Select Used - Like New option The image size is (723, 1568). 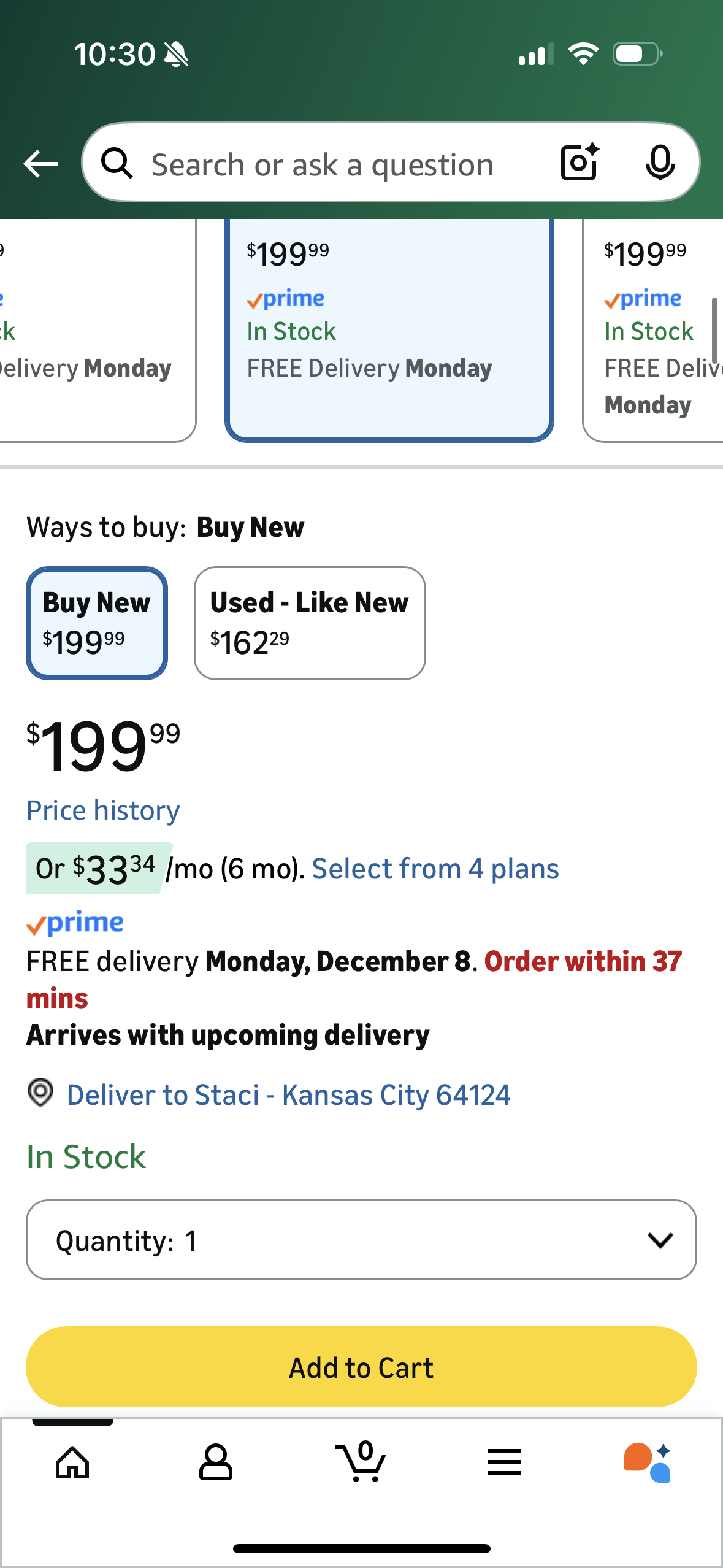coord(310,623)
